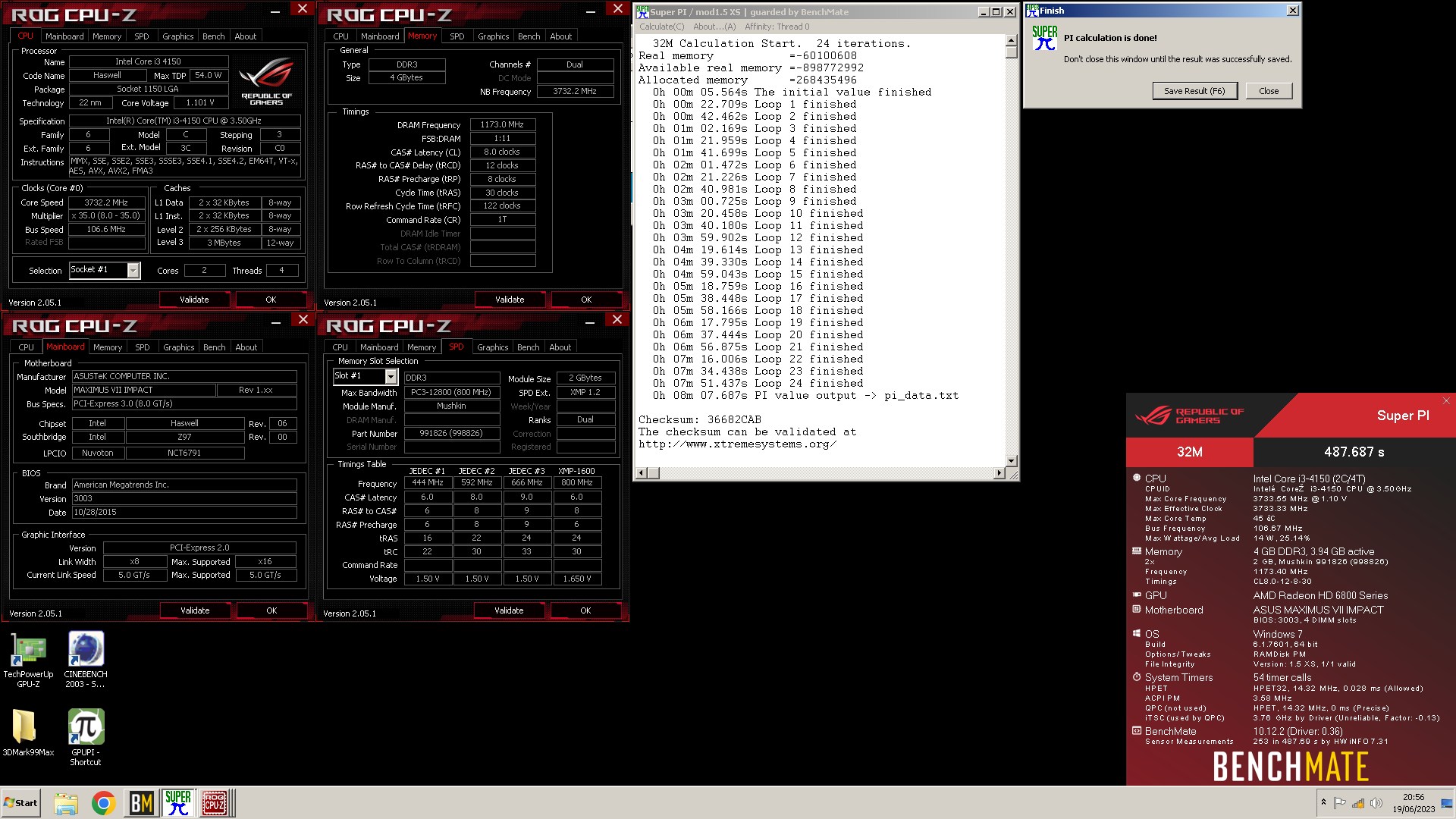Click the xtremesystems.org URL text
Screen dimensions: 1456x819
[x=737, y=444]
